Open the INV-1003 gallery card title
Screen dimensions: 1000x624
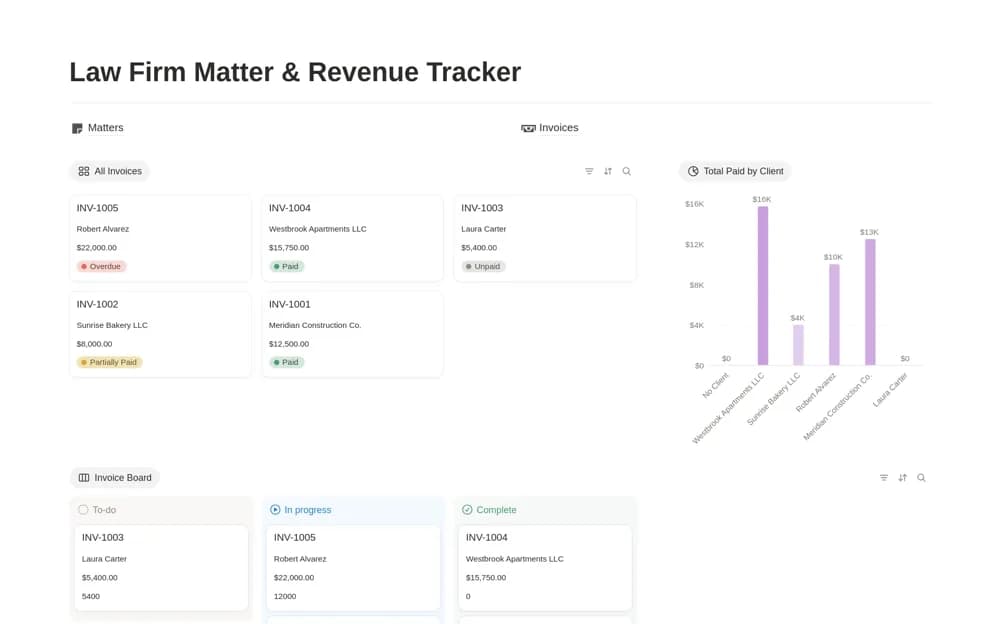point(482,208)
